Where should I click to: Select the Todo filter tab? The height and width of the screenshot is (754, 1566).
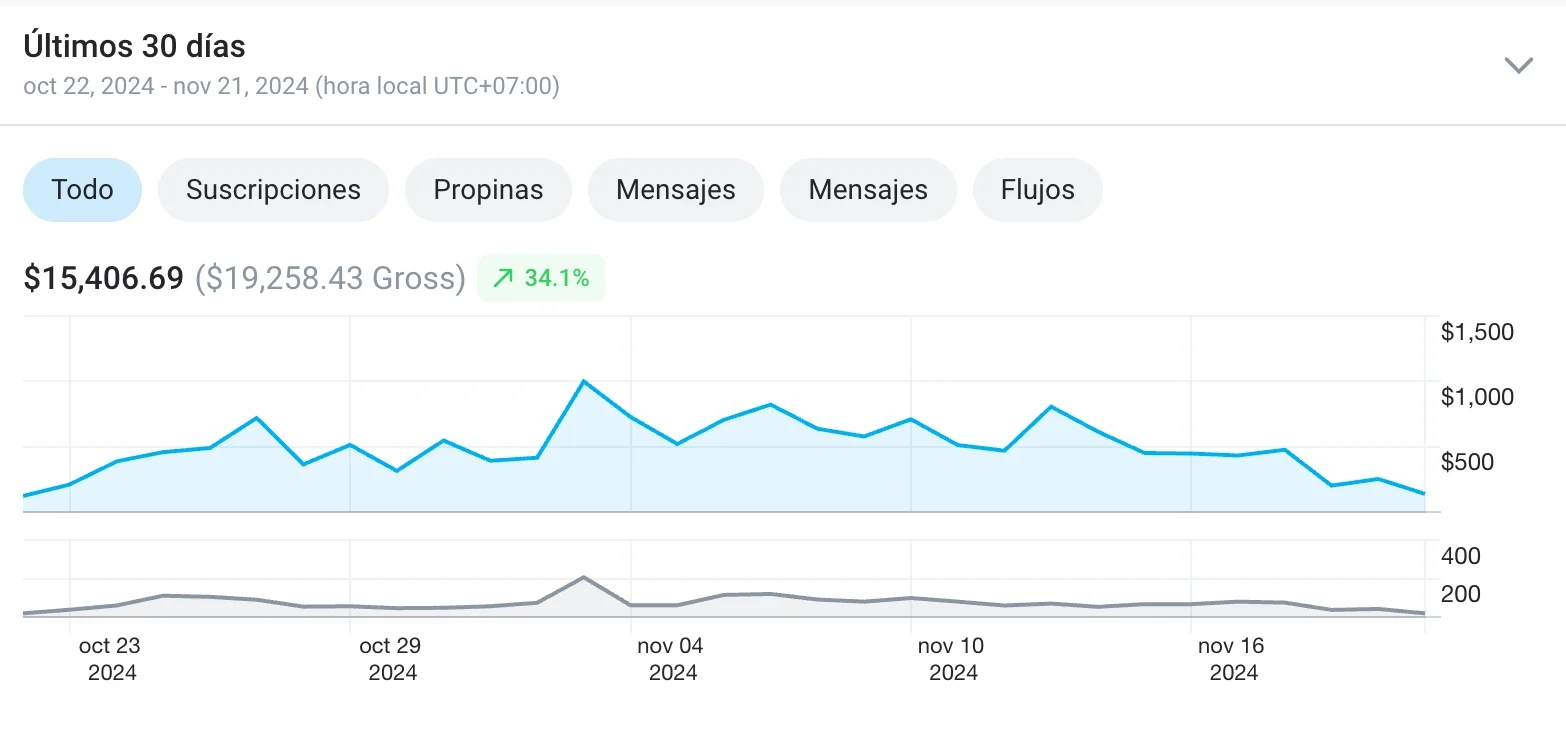click(82, 190)
